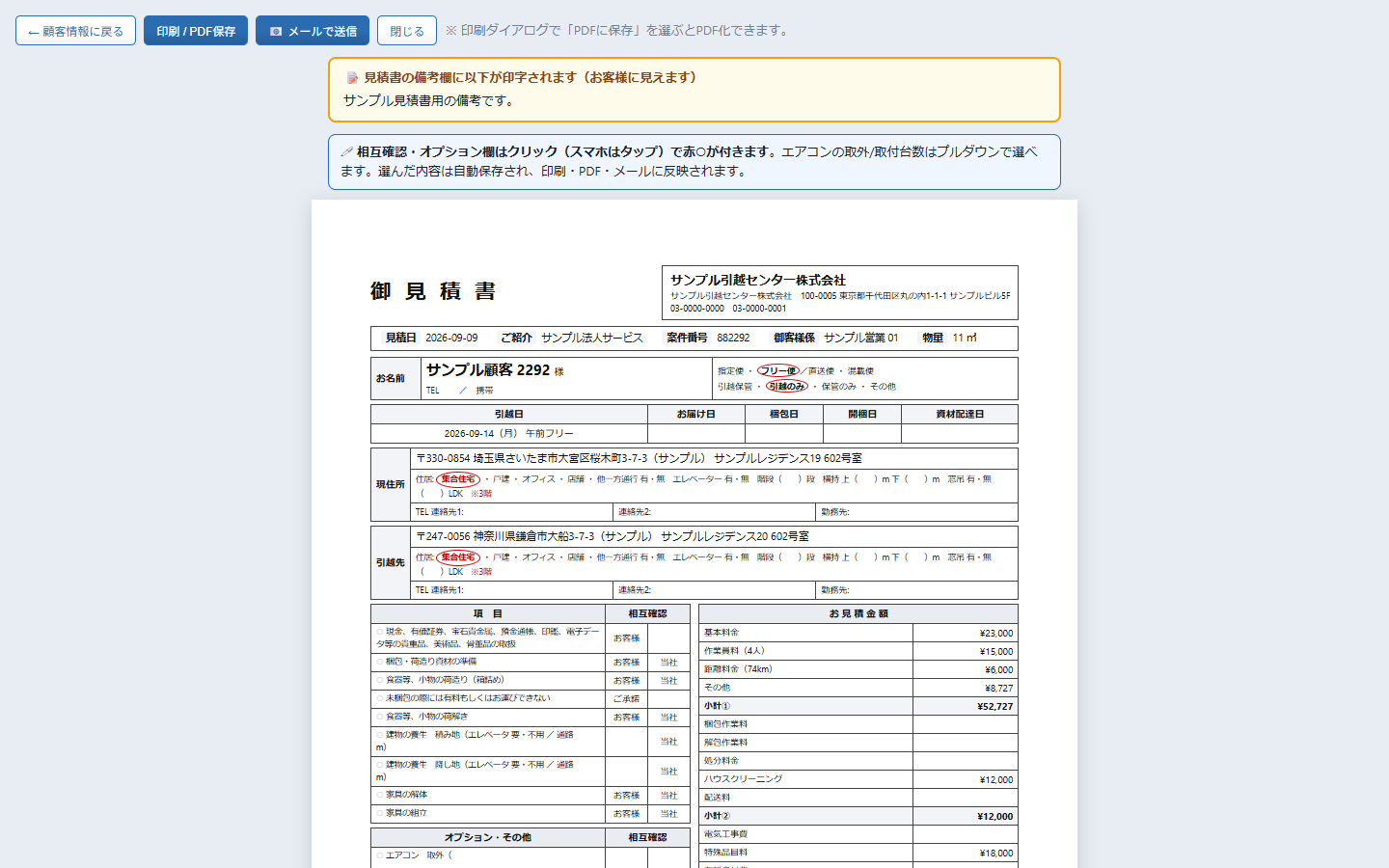Go back via 顧客情報に戻る button

point(75,31)
